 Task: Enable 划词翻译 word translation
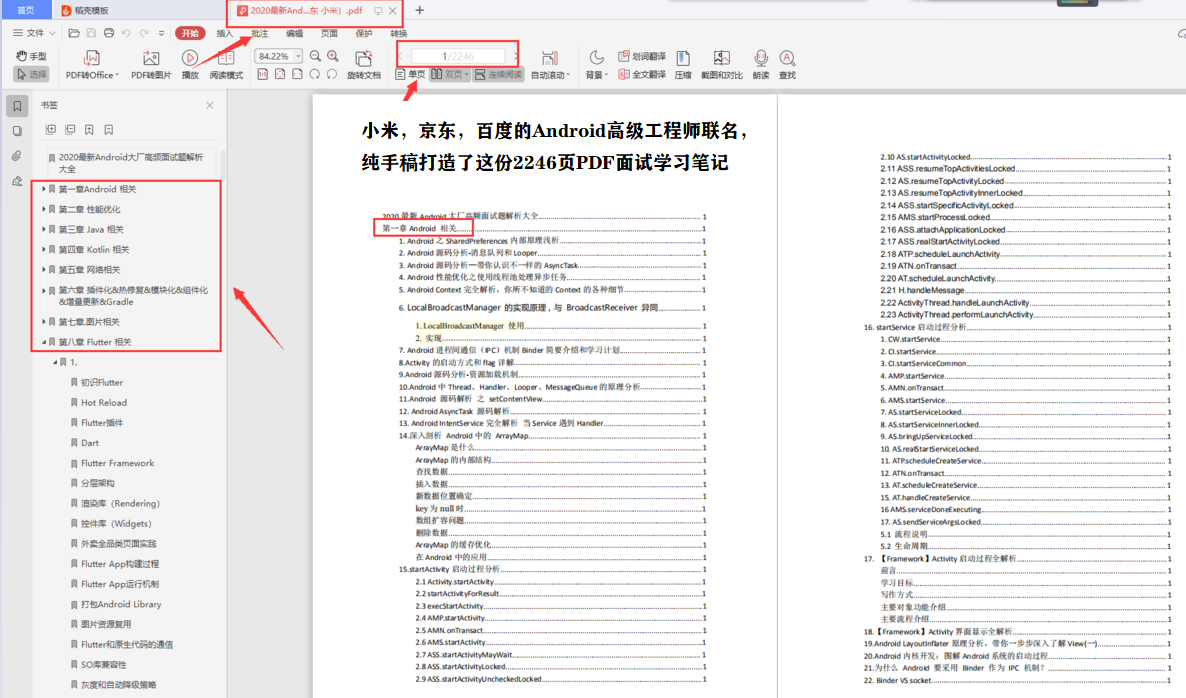642,57
